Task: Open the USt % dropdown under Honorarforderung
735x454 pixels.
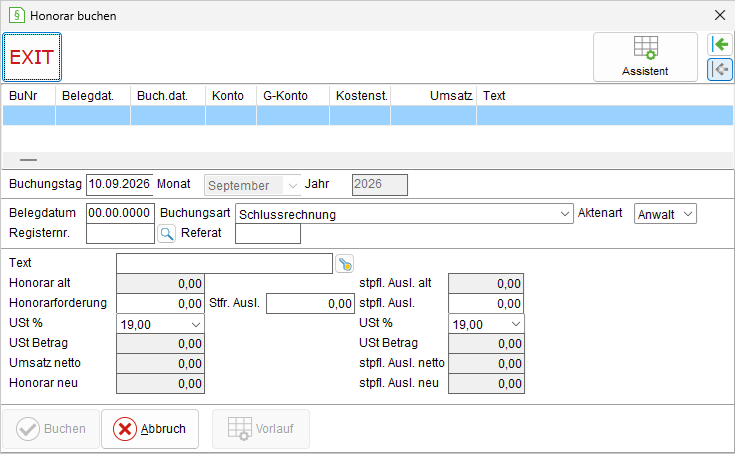Action: click(x=160, y=324)
